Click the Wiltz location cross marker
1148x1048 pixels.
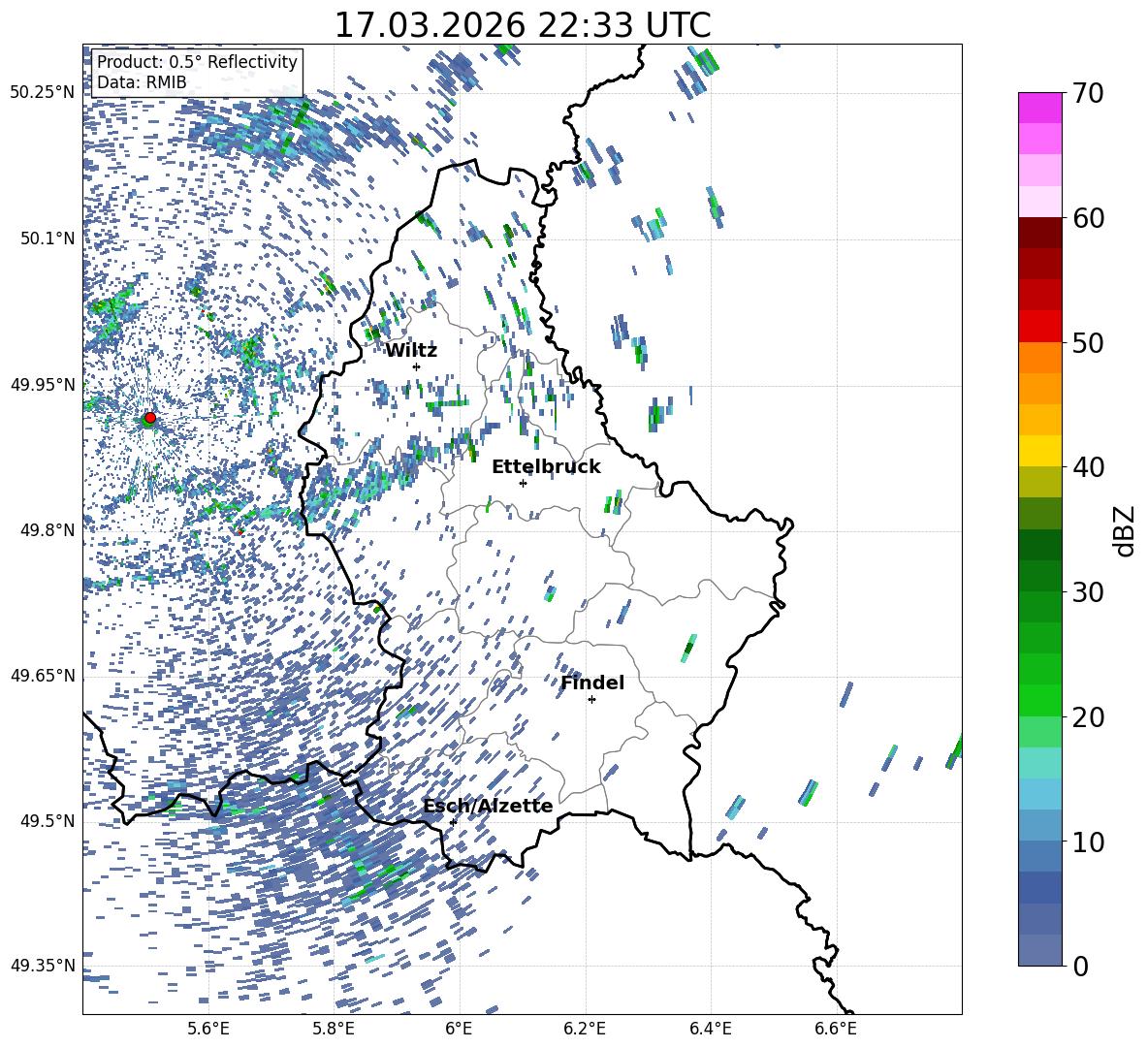pos(417,366)
